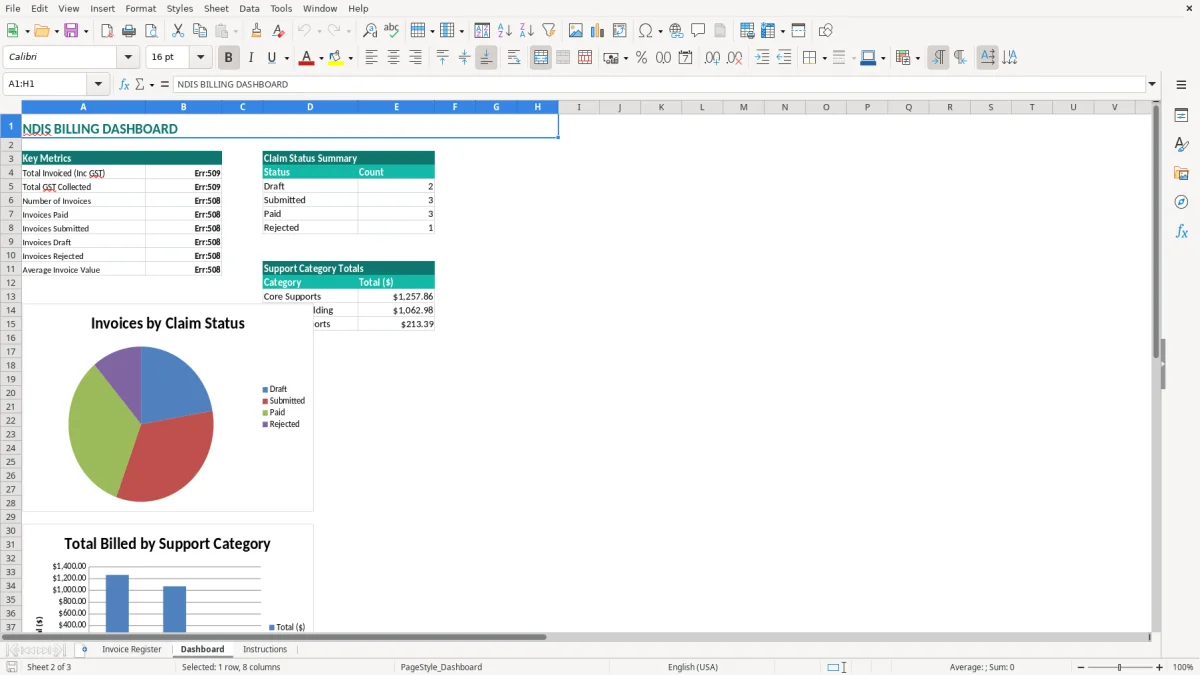The height and width of the screenshot is (675, 1200).
Task: Open the File menu
Action: [13, 8]
